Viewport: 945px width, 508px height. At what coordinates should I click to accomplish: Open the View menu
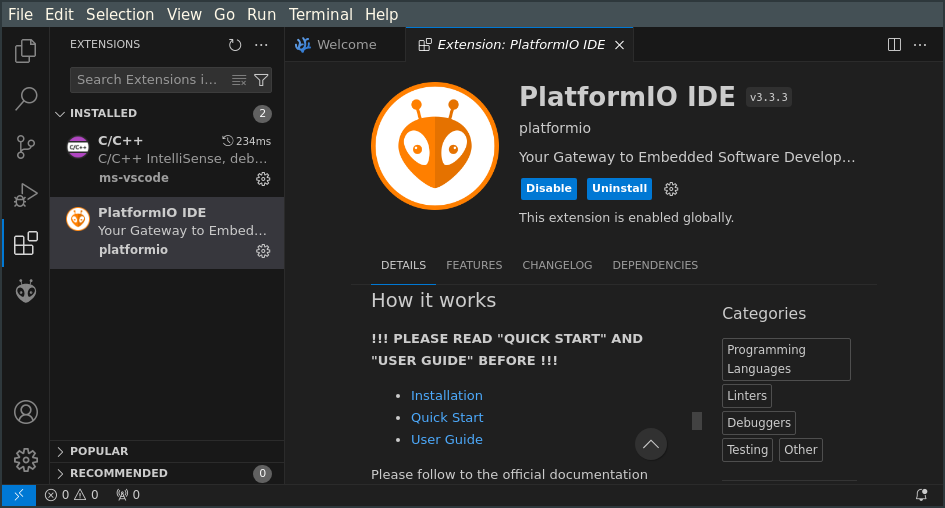point(184,14)
